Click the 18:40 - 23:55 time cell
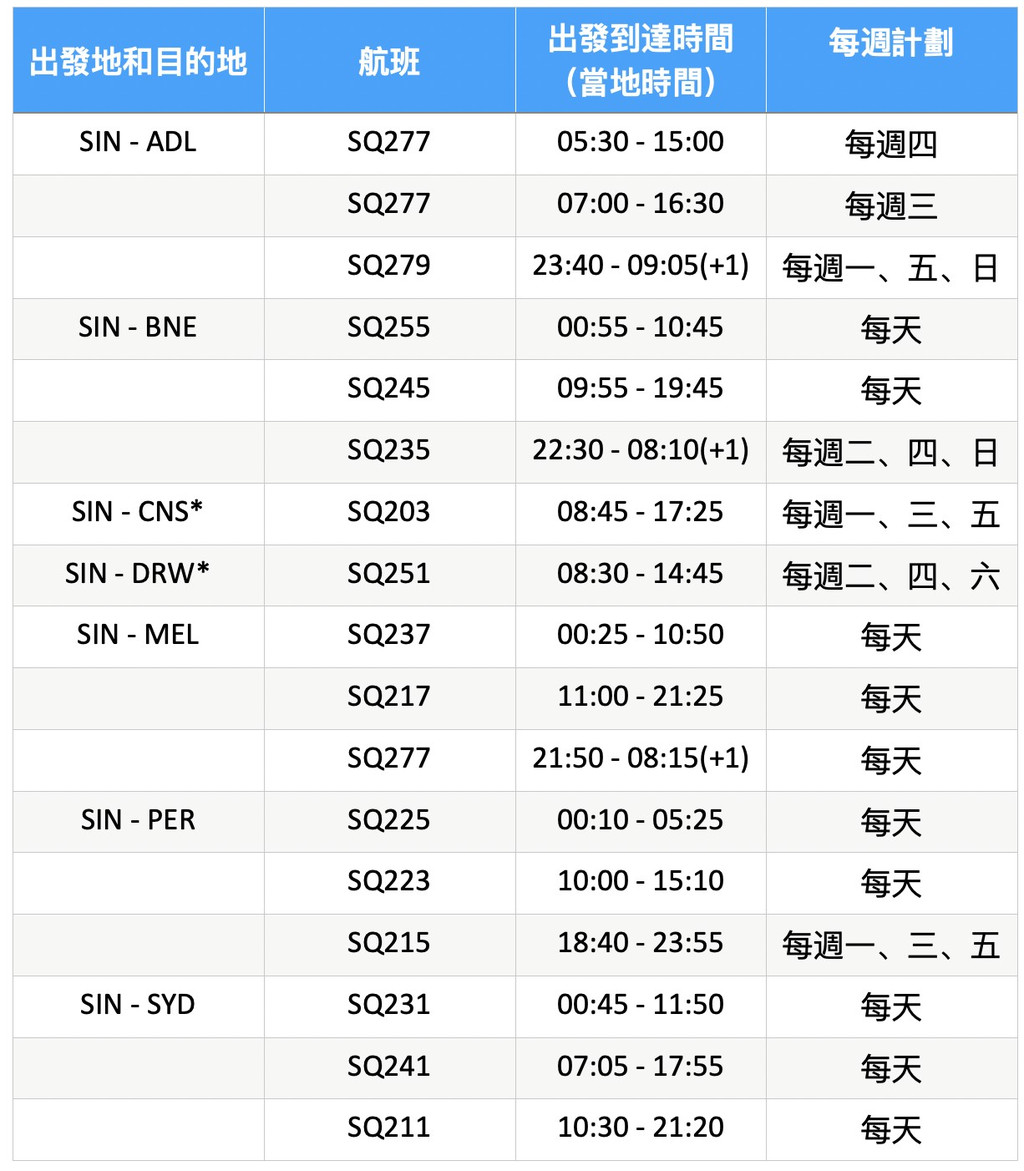 (640, 945)
